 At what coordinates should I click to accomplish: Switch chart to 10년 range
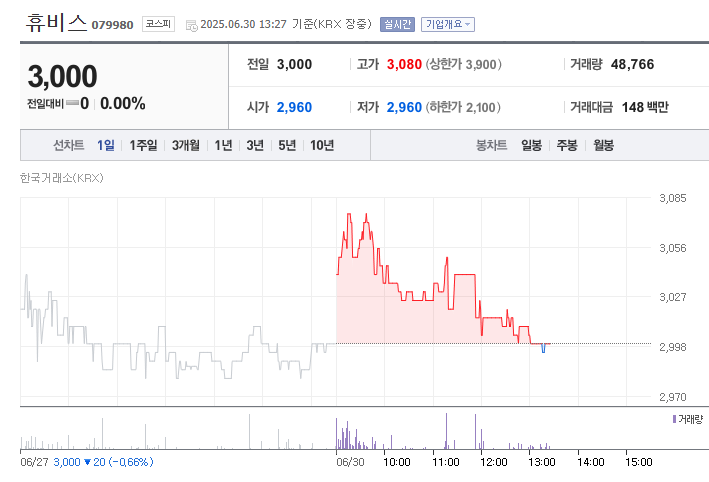pyautogui.click(x=322, y=145)
